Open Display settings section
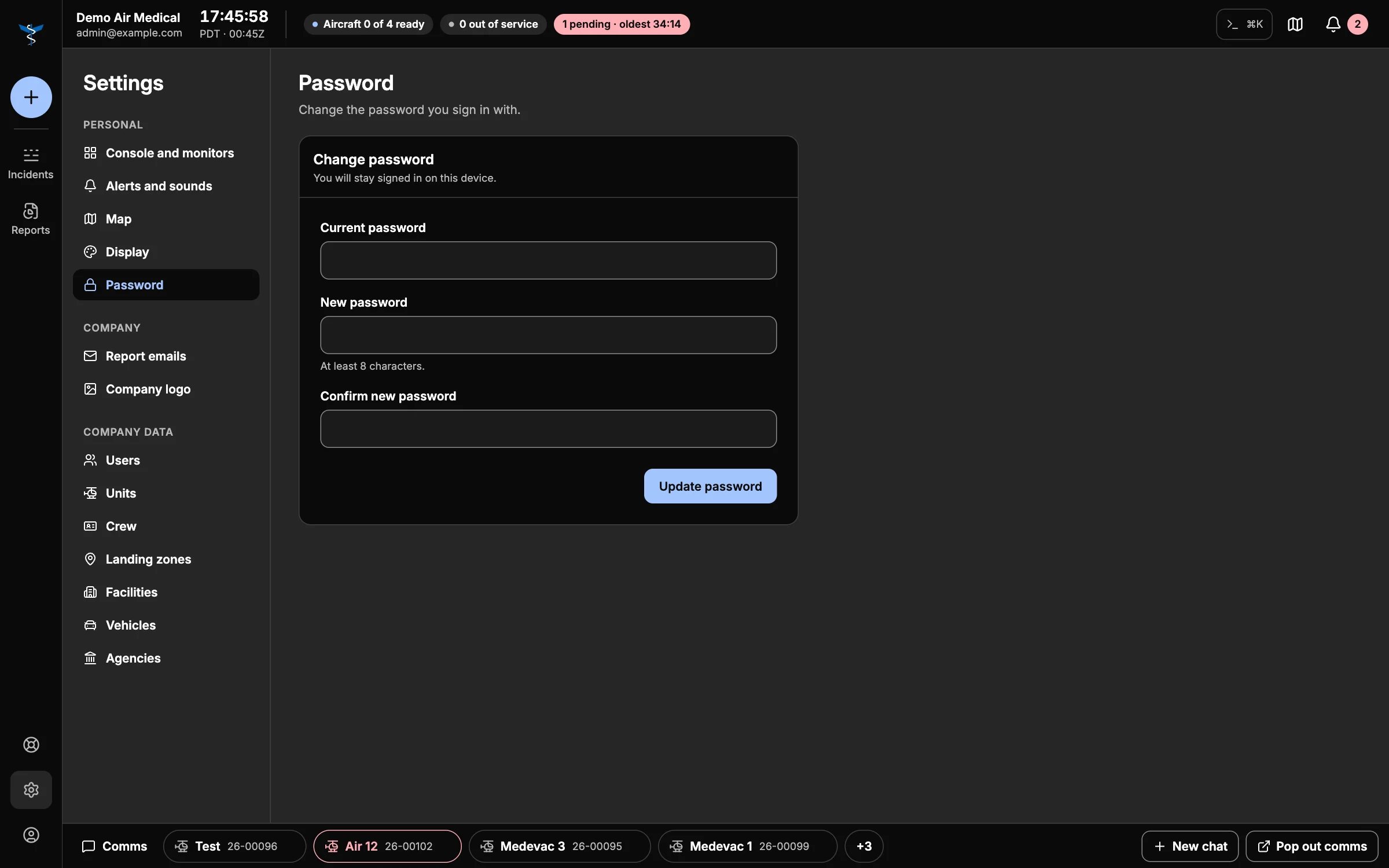This screenshot has width=1389, height=868. click(166, 252)
